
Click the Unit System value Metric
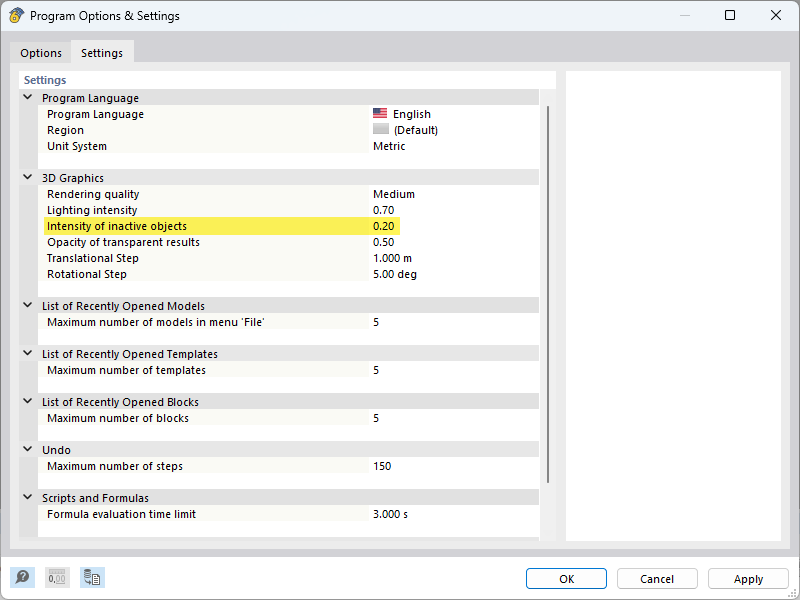[389, 146]
